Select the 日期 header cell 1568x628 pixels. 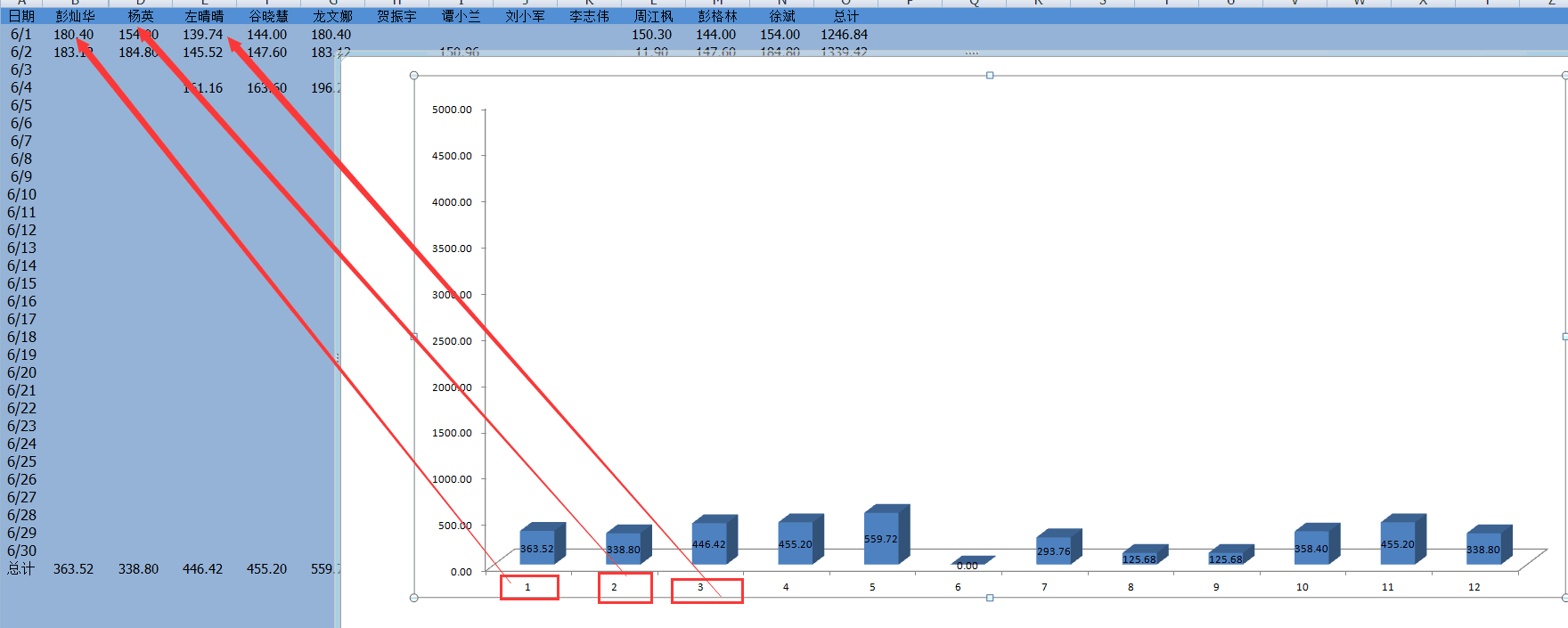[x=21, y=16]
